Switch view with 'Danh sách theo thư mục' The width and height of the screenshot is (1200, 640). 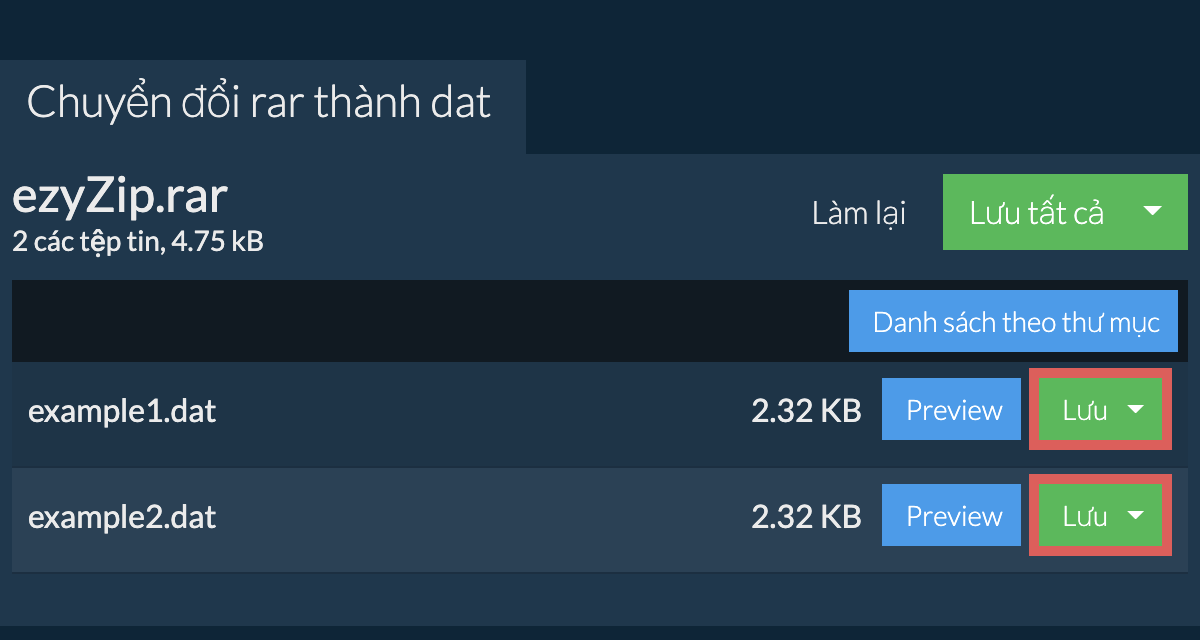pos(1015,322)
